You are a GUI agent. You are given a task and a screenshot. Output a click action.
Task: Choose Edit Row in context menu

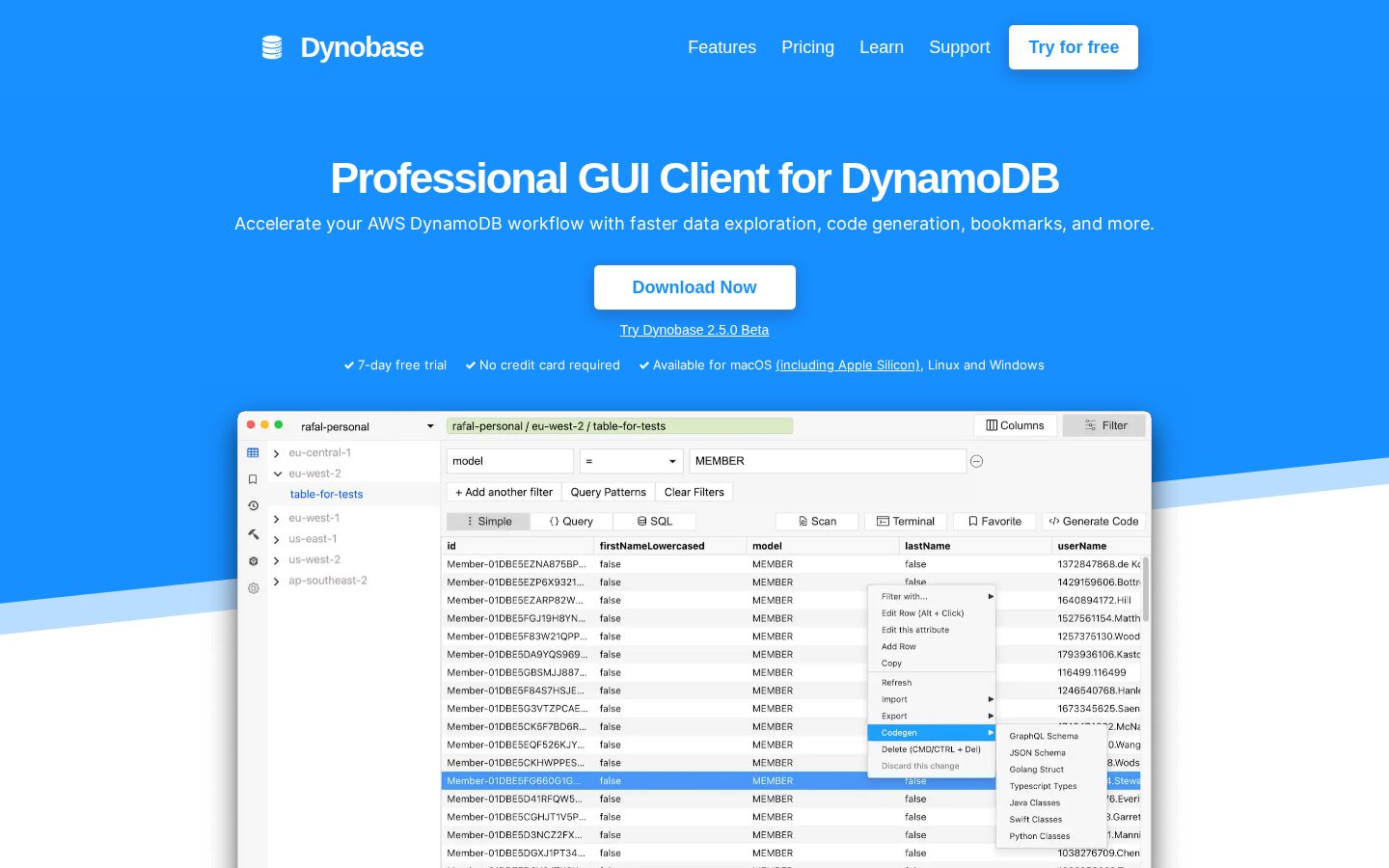pos(932,613)
